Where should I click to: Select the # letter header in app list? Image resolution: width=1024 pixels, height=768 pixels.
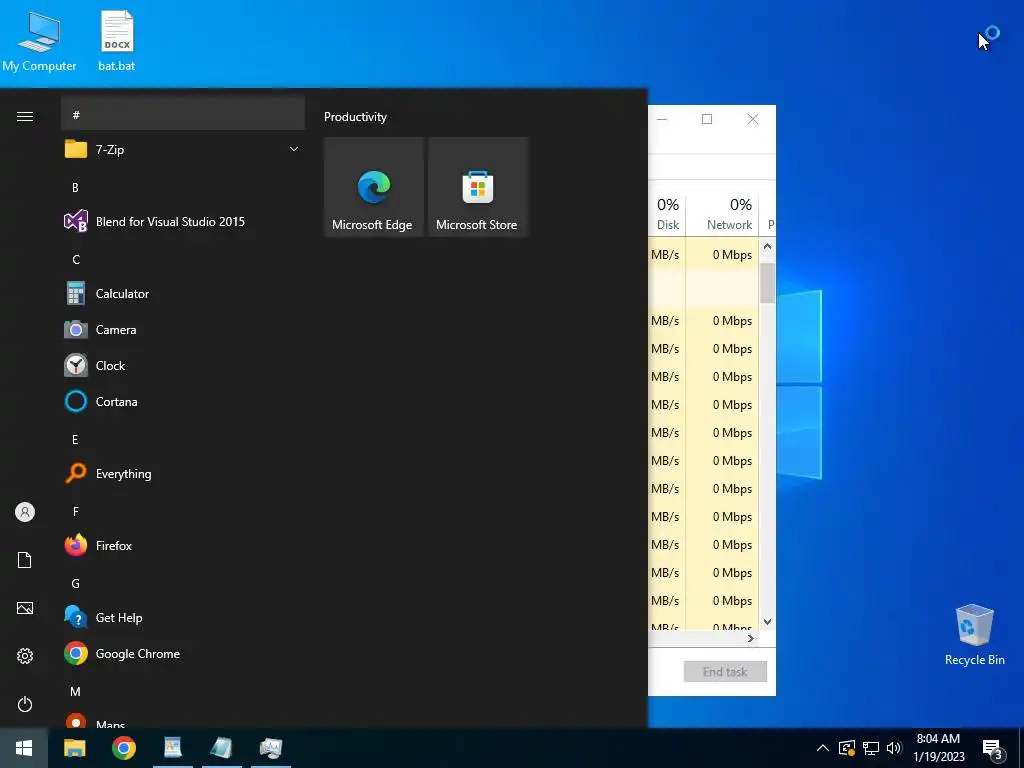click(183, 114)
